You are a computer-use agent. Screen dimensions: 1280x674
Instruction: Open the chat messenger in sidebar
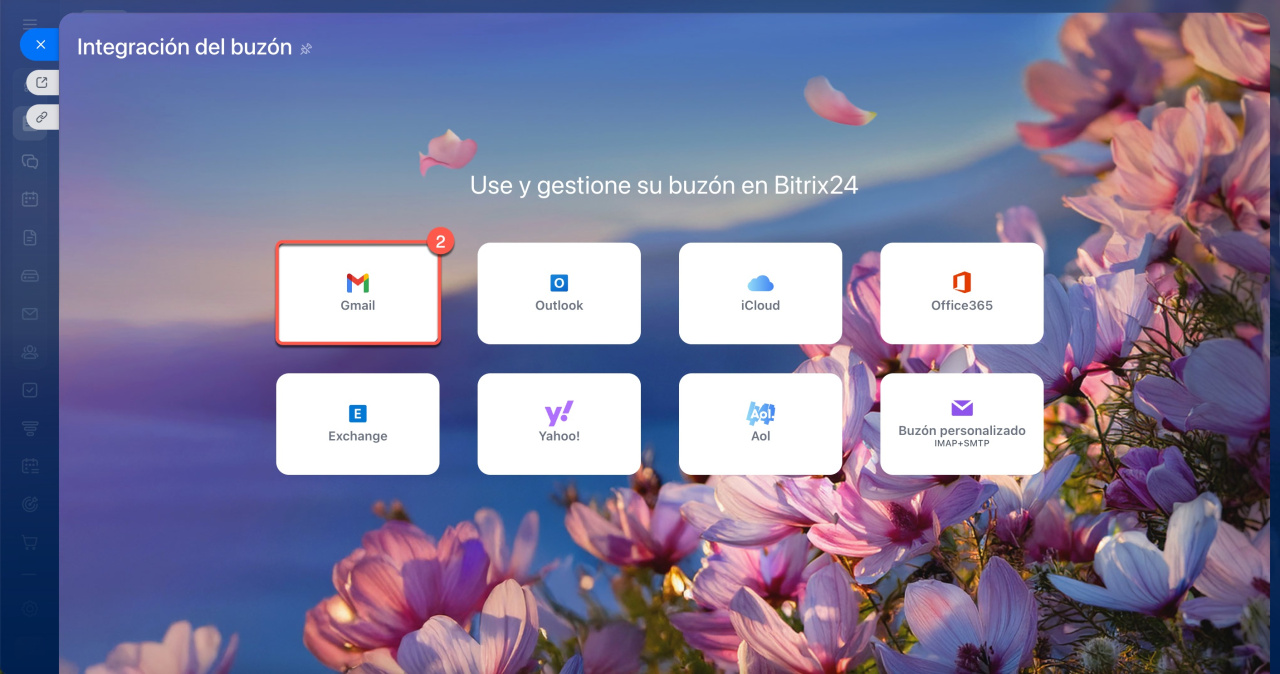pos(30,161)
